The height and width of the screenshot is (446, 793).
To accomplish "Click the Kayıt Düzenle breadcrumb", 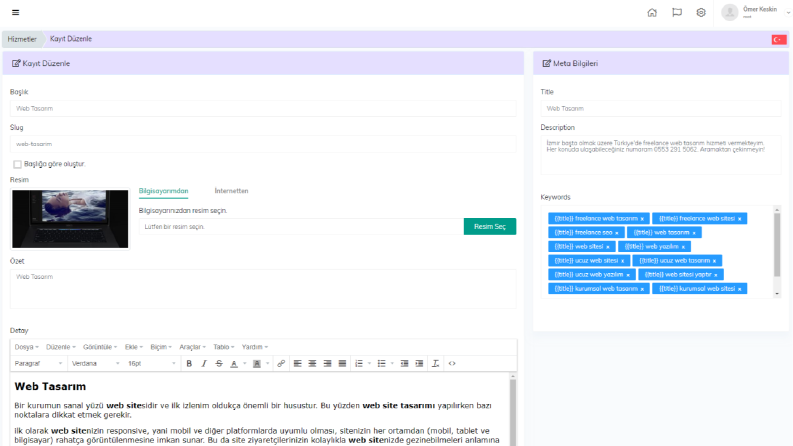I will [71, 39].
